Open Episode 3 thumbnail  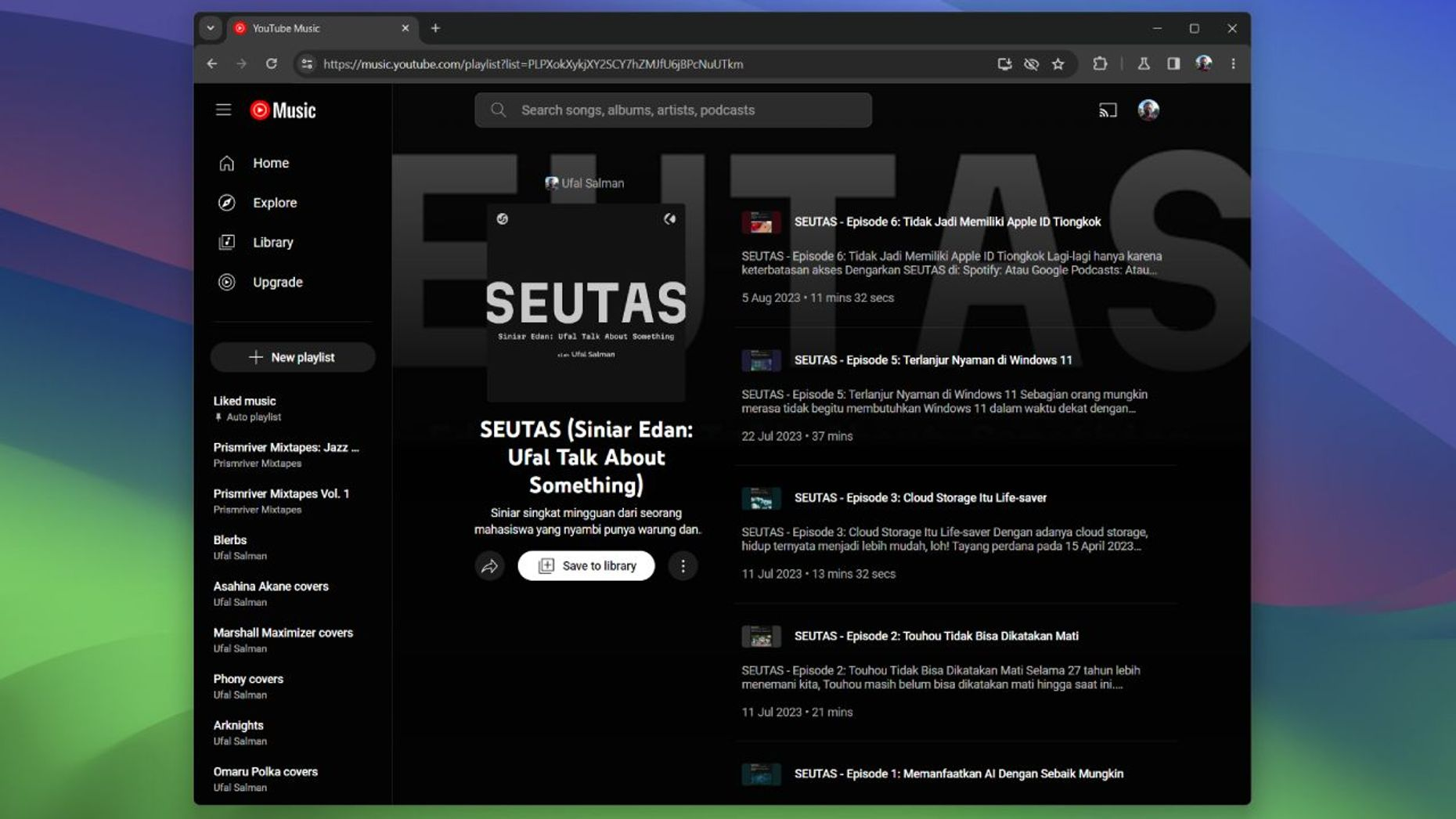point(762,498)
